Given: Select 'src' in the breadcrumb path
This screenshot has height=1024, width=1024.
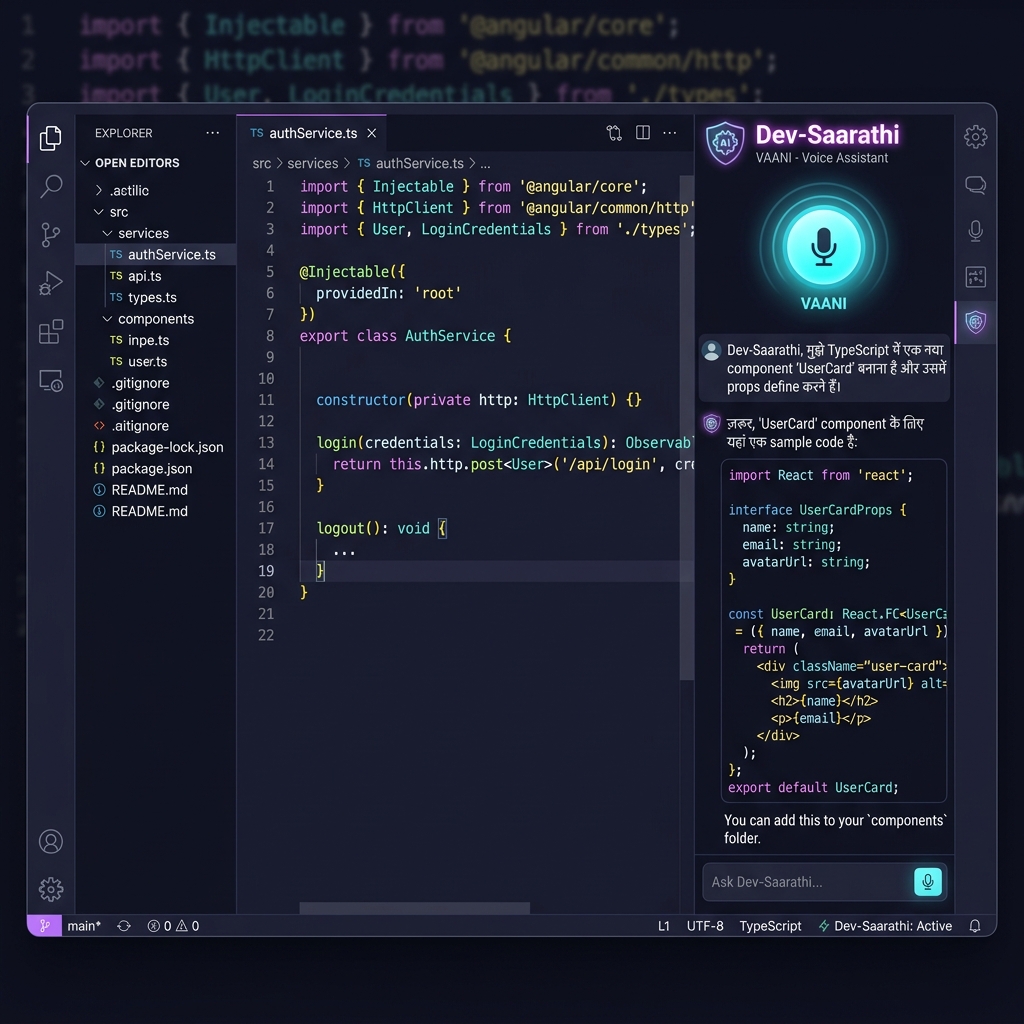Looking at the screenshot, I should [x=261, y=163].
